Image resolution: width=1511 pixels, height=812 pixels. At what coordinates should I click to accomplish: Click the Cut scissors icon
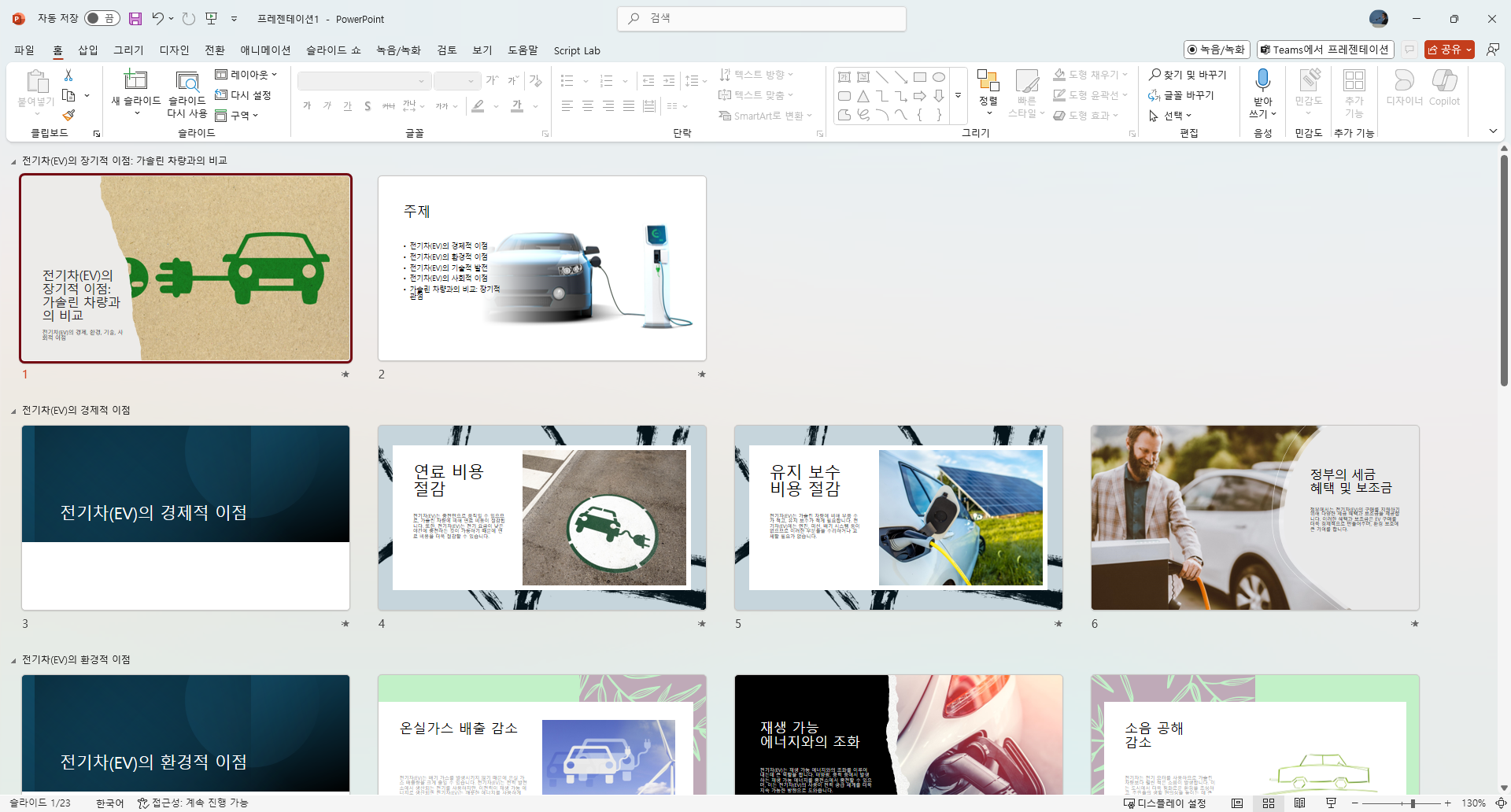click(x=68, y=75)
